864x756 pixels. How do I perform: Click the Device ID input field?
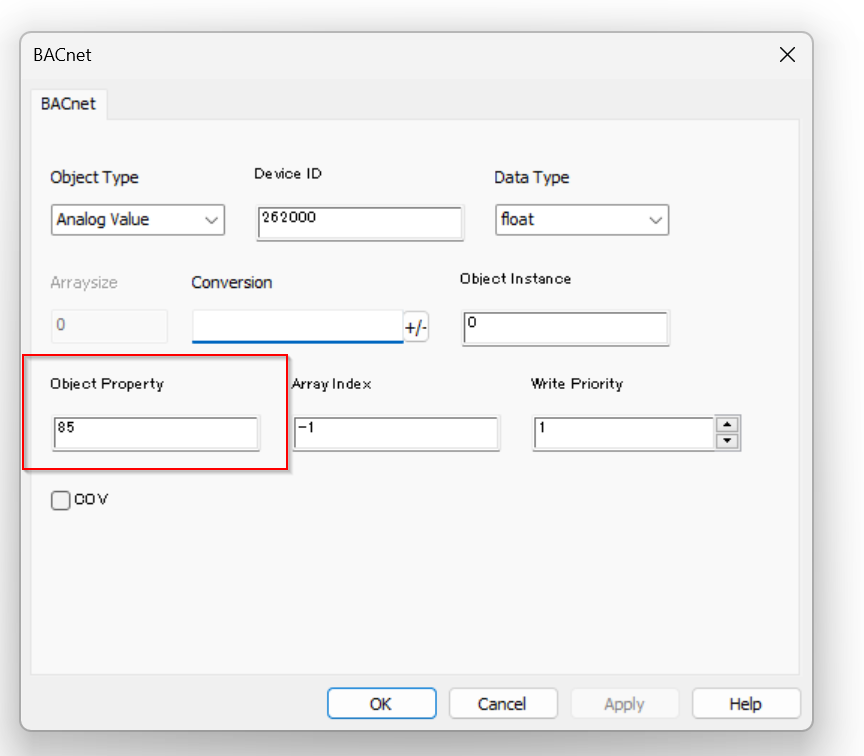360,223
